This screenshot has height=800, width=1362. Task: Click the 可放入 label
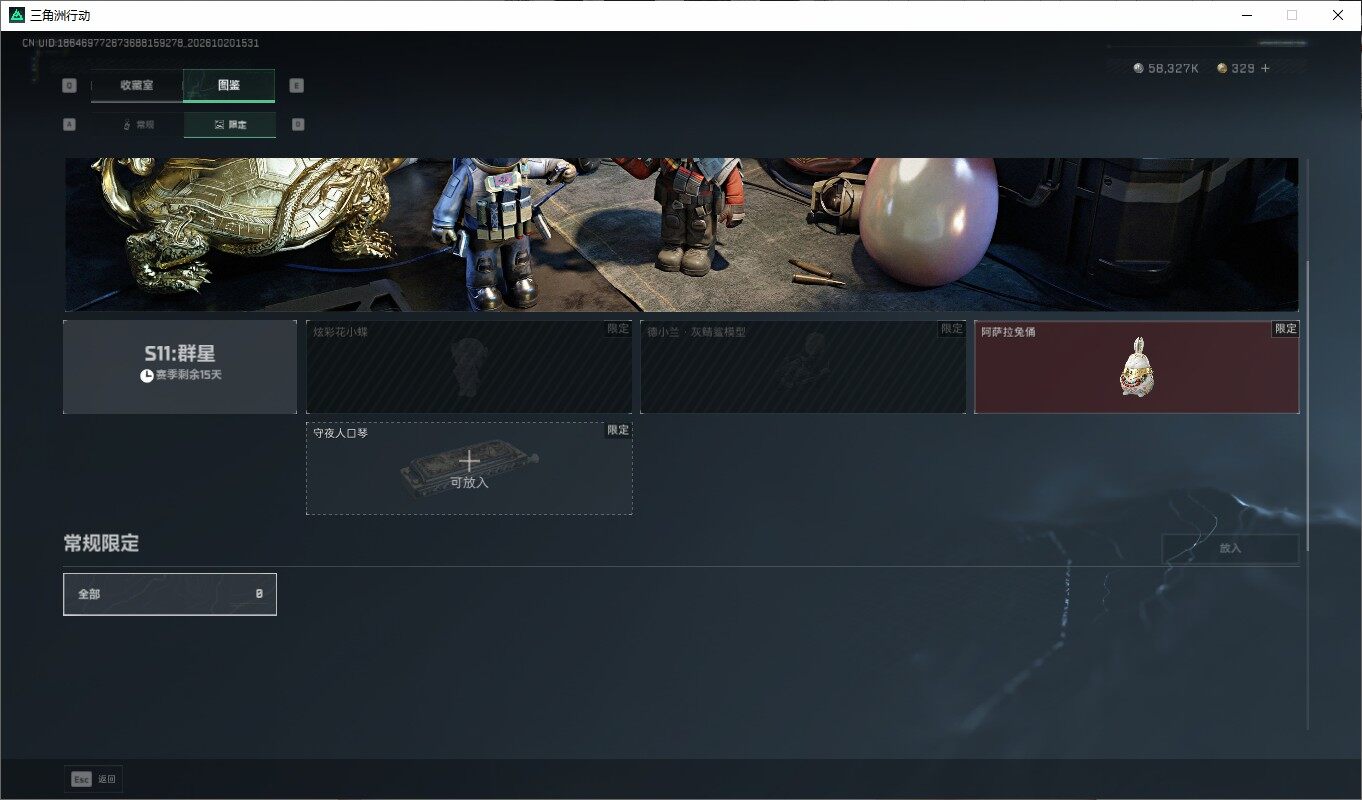coord(469,483)
